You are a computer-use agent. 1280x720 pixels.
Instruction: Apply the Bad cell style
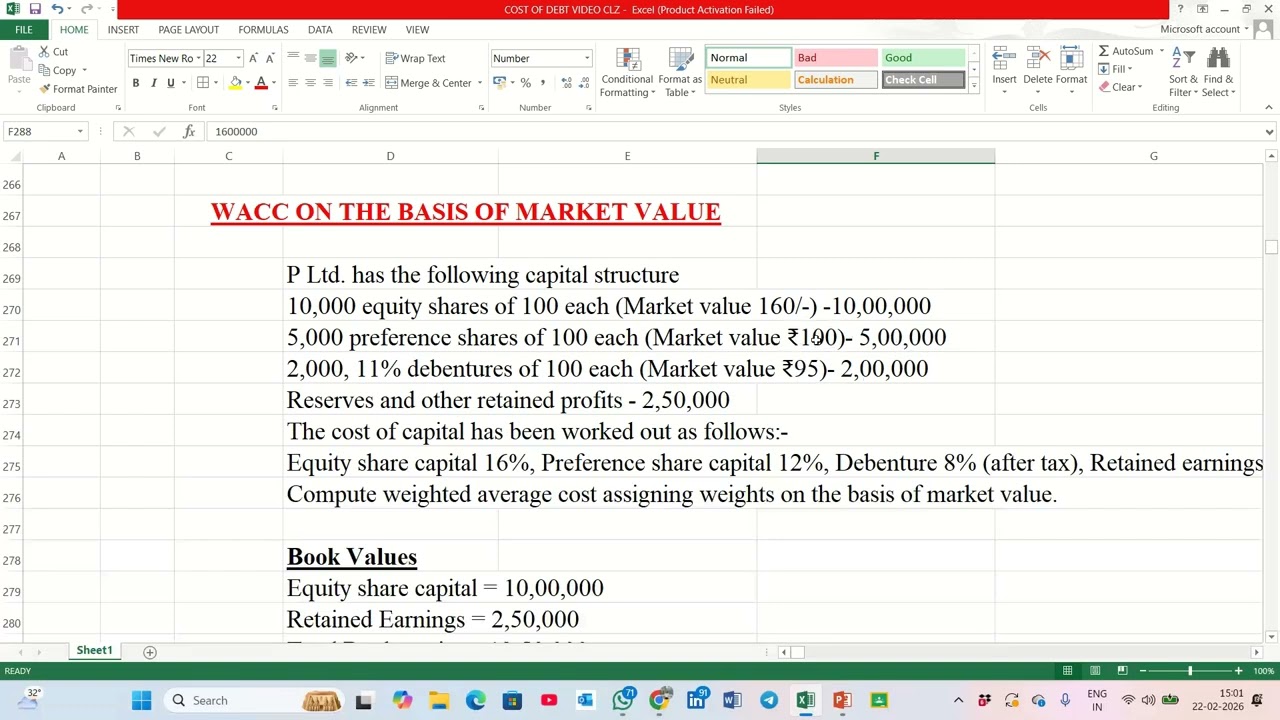click(x=836, y=58)
